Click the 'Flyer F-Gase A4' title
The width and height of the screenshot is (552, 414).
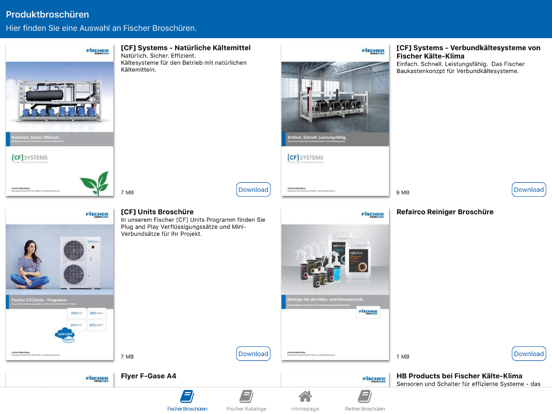(148, 376)
